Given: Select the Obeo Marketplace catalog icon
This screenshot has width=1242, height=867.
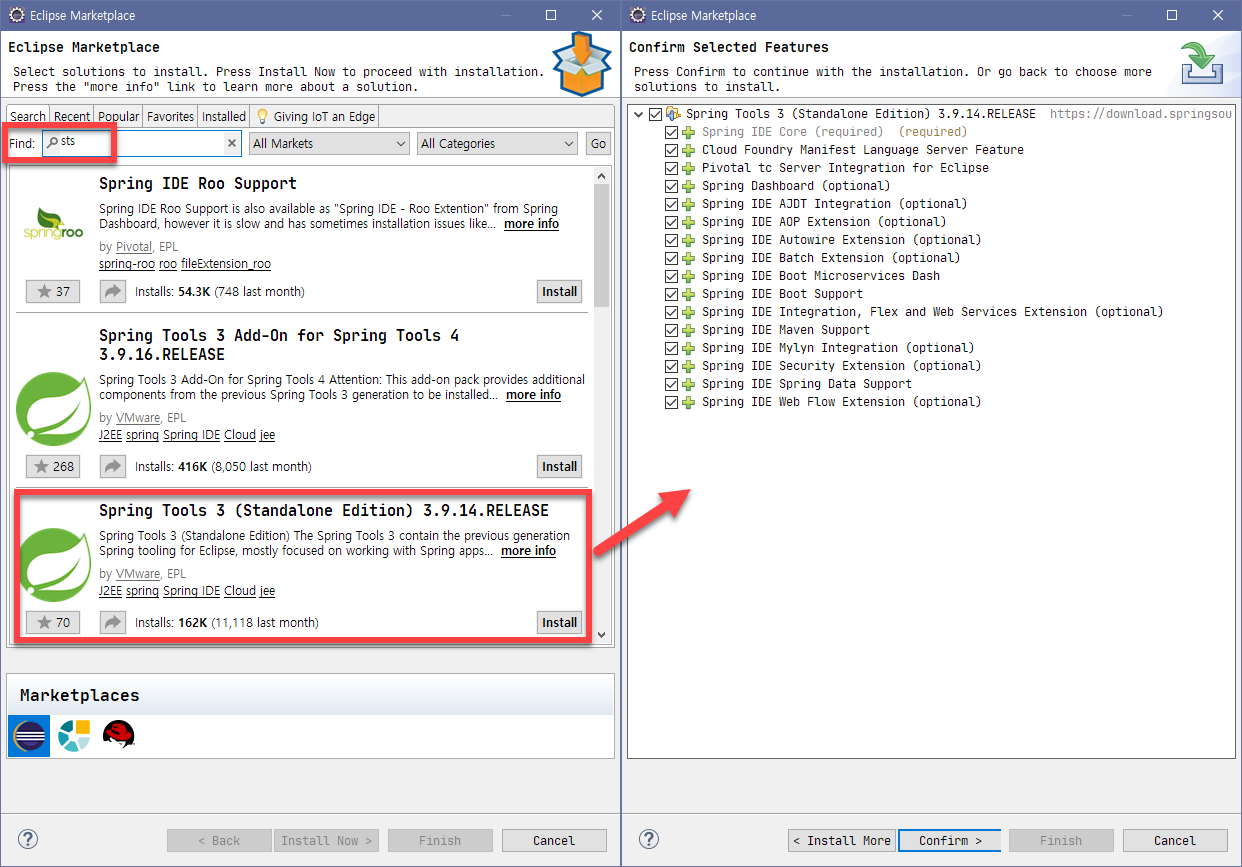Looking at the screenshot, I should pyautogui.click(x=74, y=736).
